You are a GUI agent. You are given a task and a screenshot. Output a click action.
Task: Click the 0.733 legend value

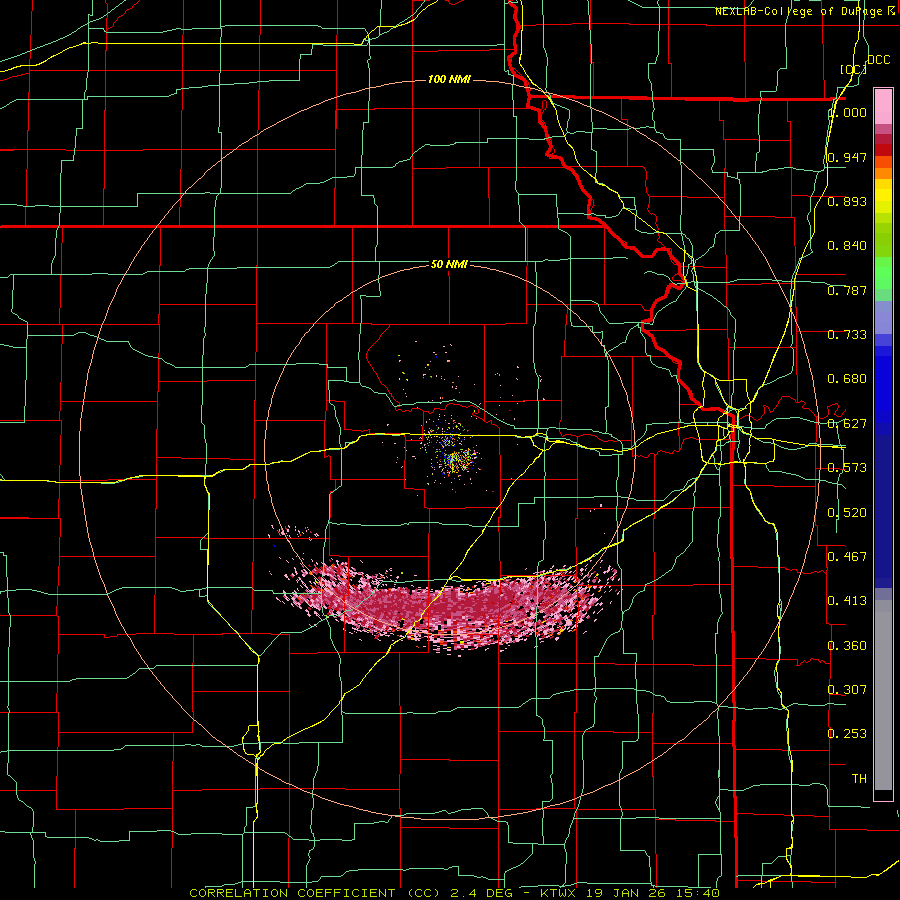click(x=847, y=335)
